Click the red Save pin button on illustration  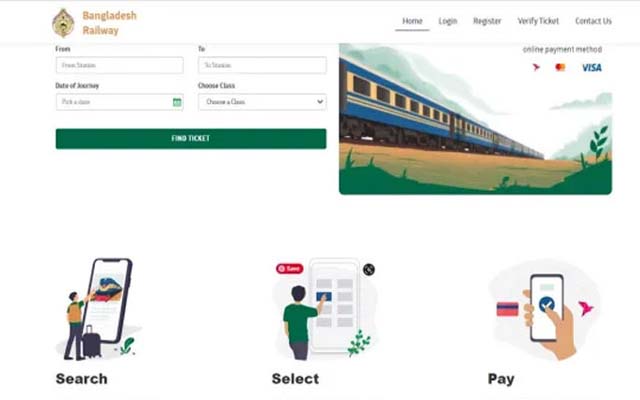coord(289,269)
